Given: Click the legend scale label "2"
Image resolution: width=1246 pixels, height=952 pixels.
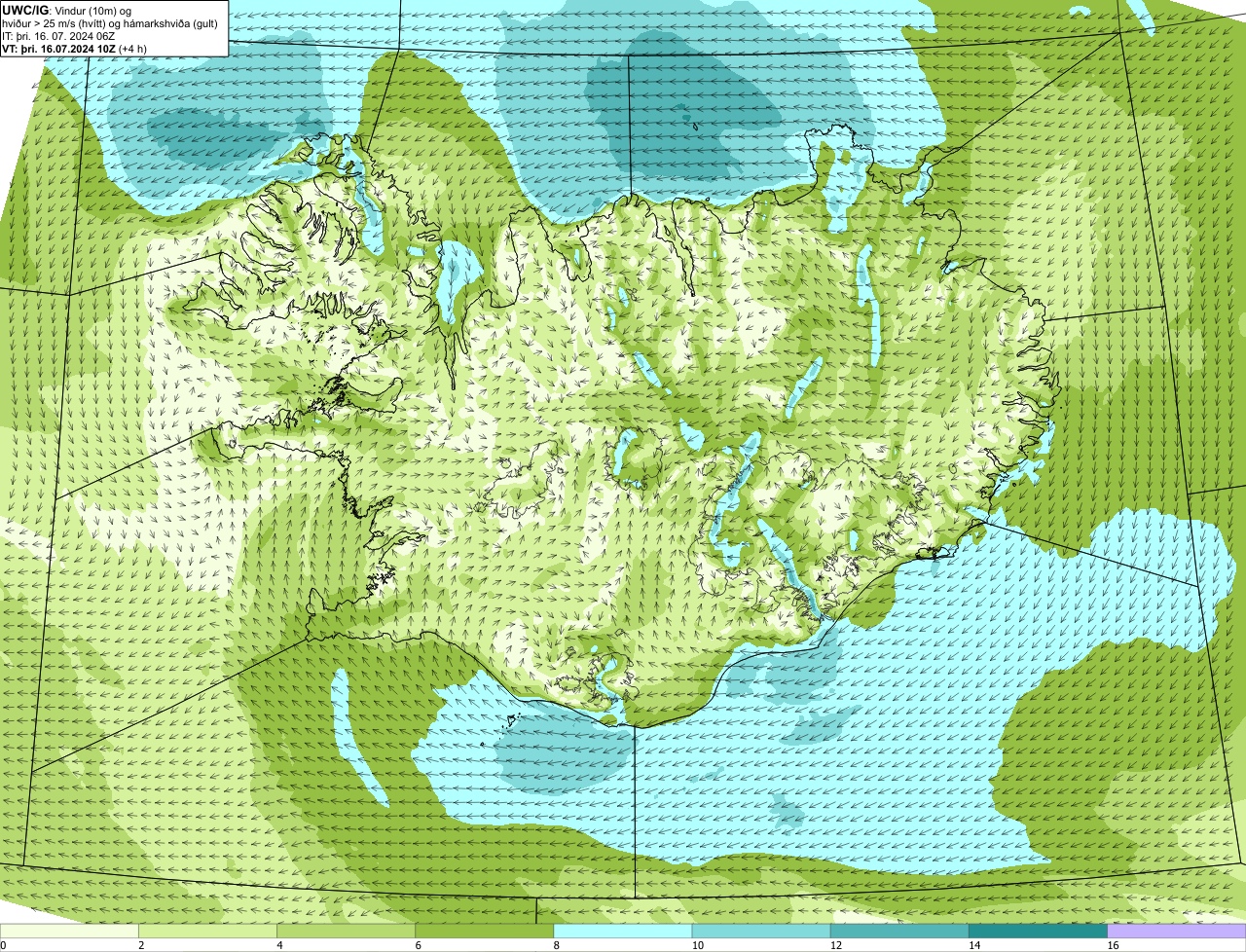Looking at the screenshot, I should click(x=141, y=945).
